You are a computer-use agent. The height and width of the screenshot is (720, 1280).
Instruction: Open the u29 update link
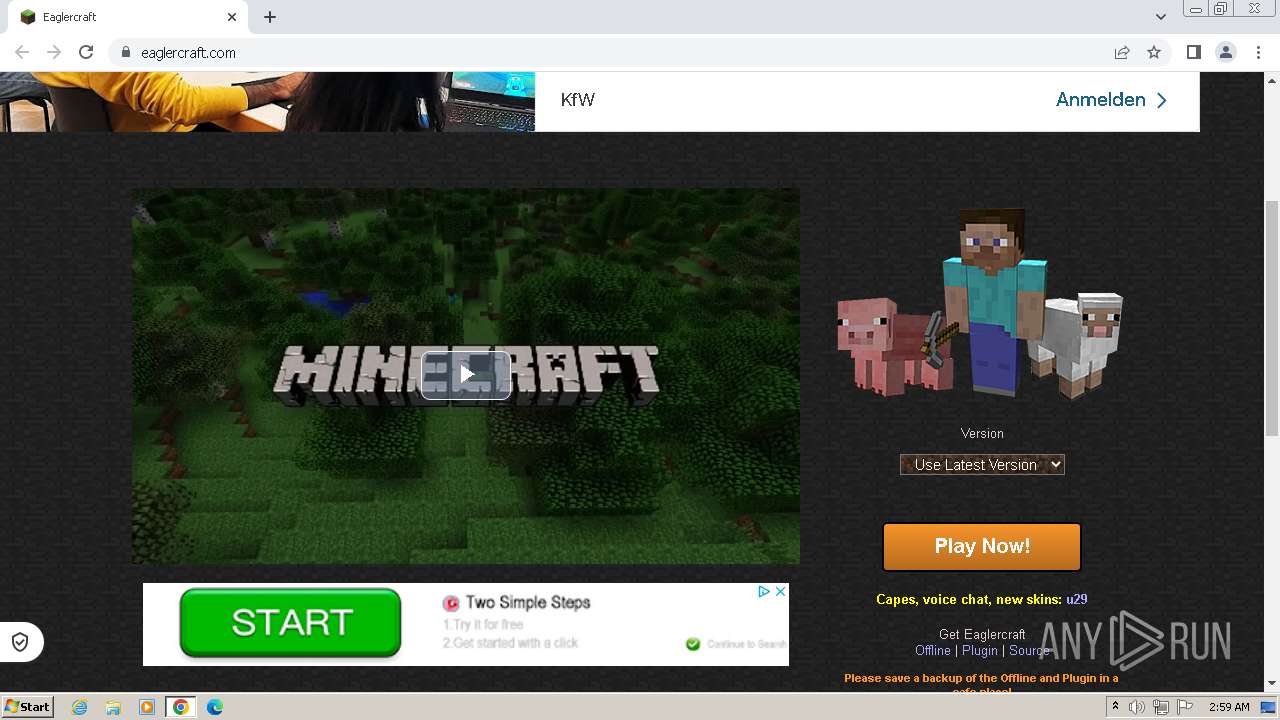1076,599
